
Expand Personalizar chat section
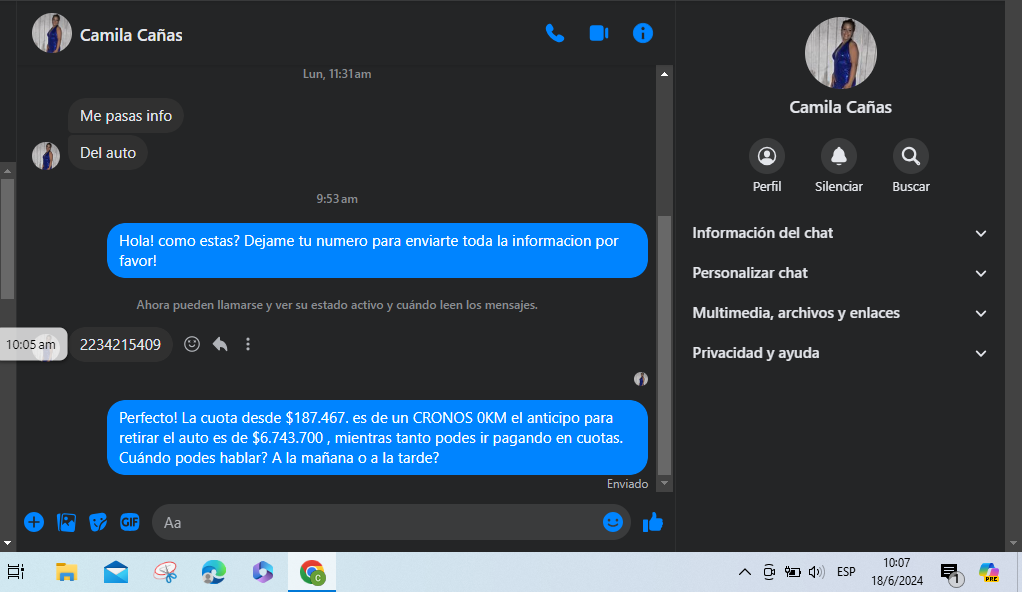(x=839, y=273)
